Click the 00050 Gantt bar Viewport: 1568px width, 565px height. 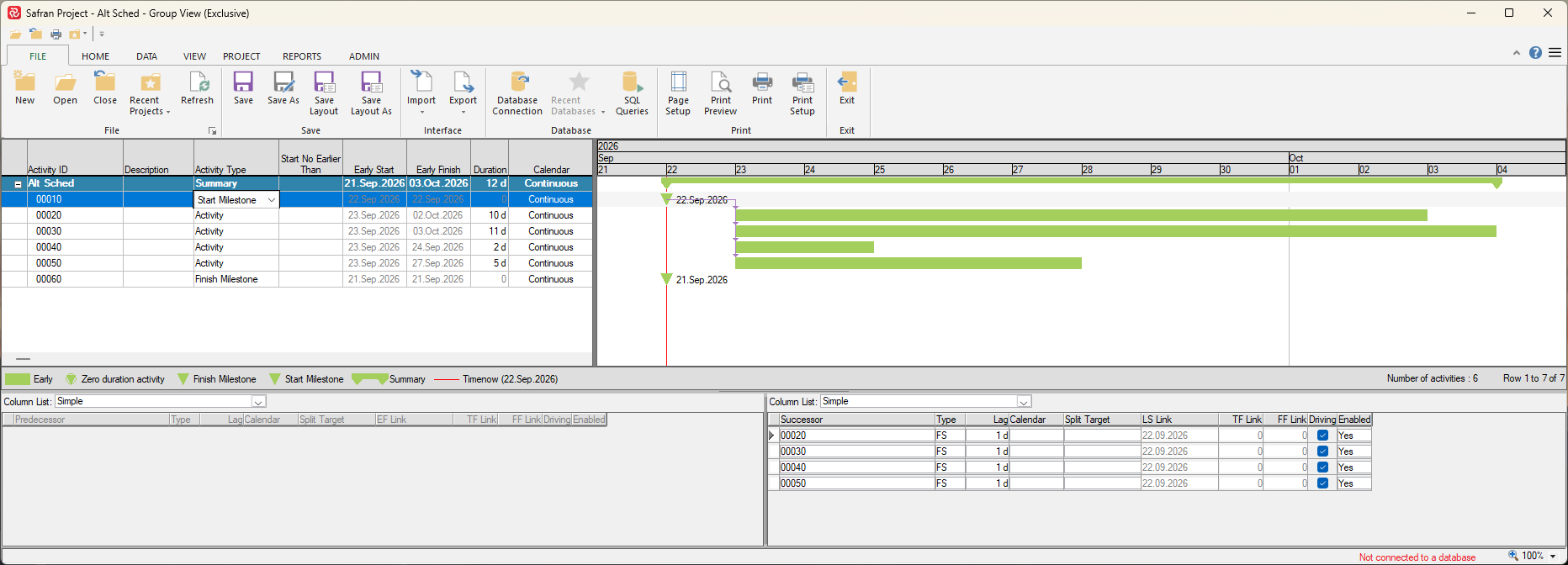tap(908, 263)
